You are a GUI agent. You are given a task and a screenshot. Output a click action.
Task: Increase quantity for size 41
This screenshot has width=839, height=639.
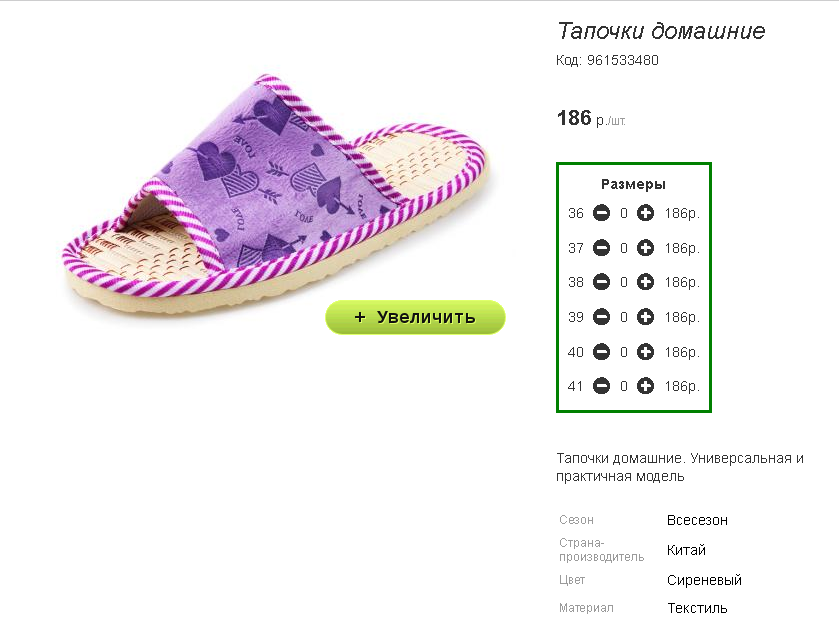point(645,386)
